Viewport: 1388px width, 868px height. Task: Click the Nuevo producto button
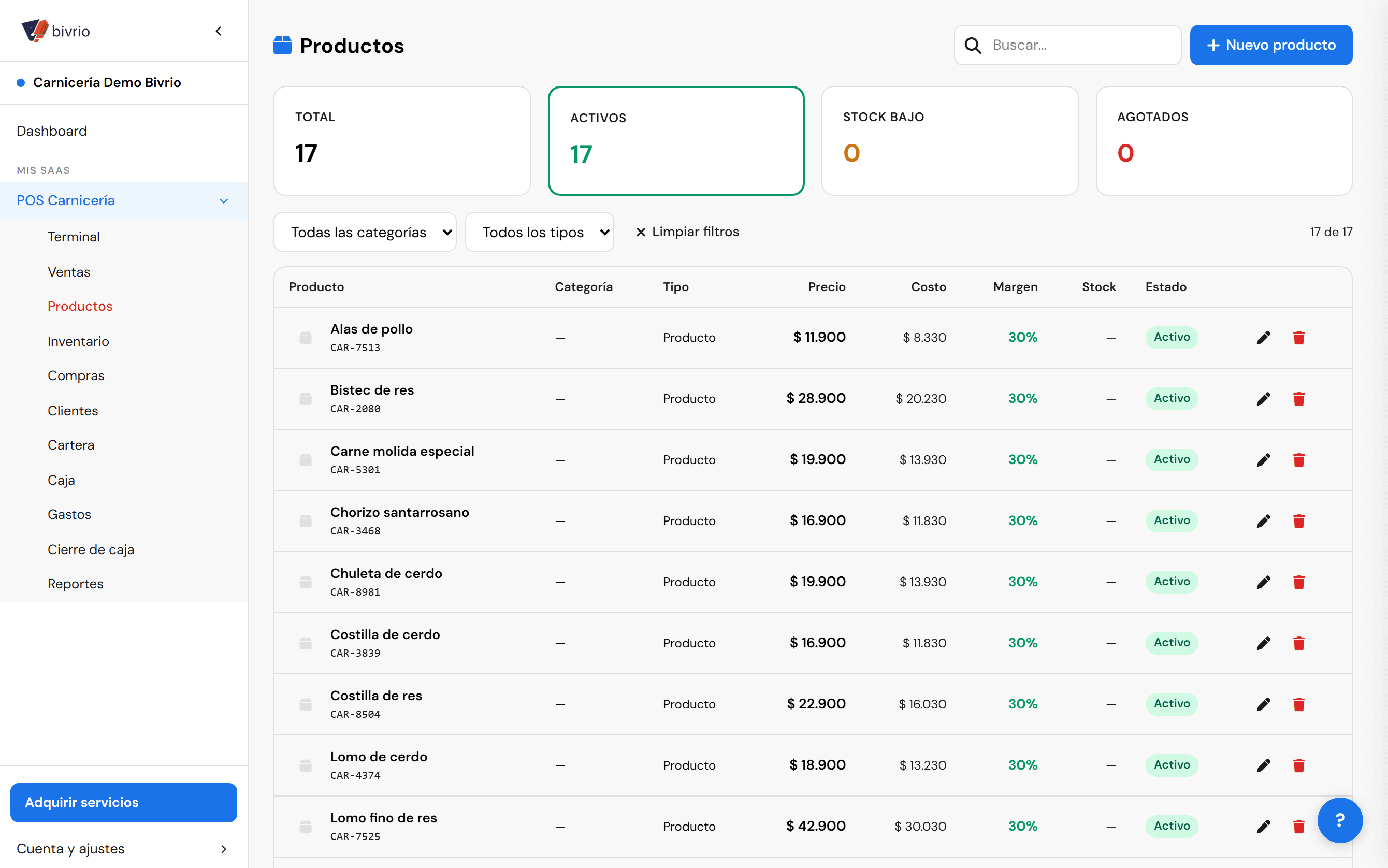(1271, 45)
